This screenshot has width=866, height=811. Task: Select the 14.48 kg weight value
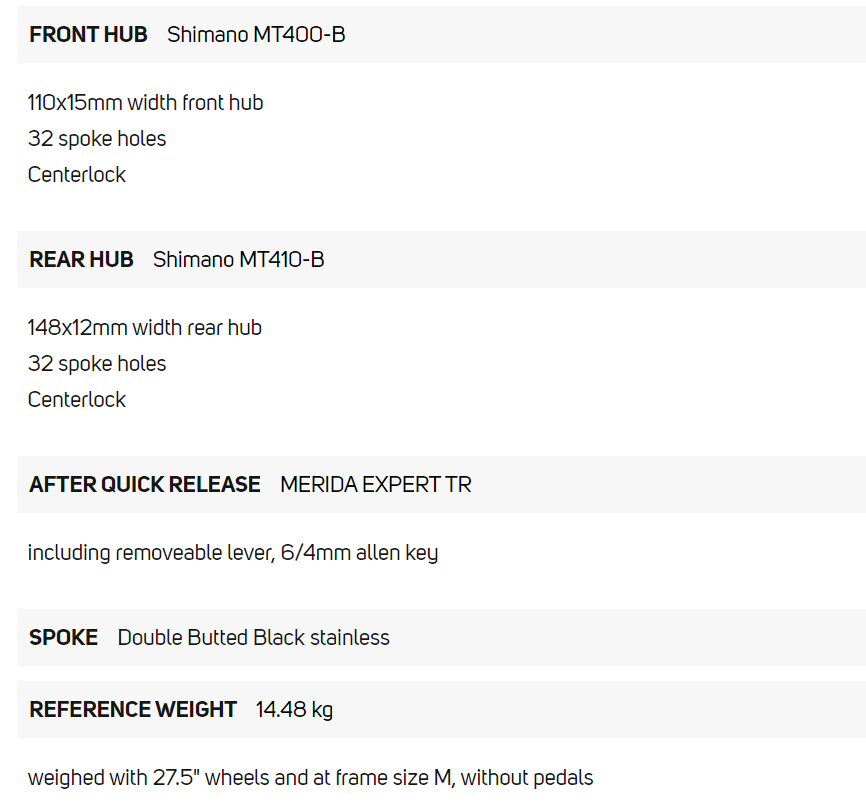pyautogui.click(x=294, y=710)
